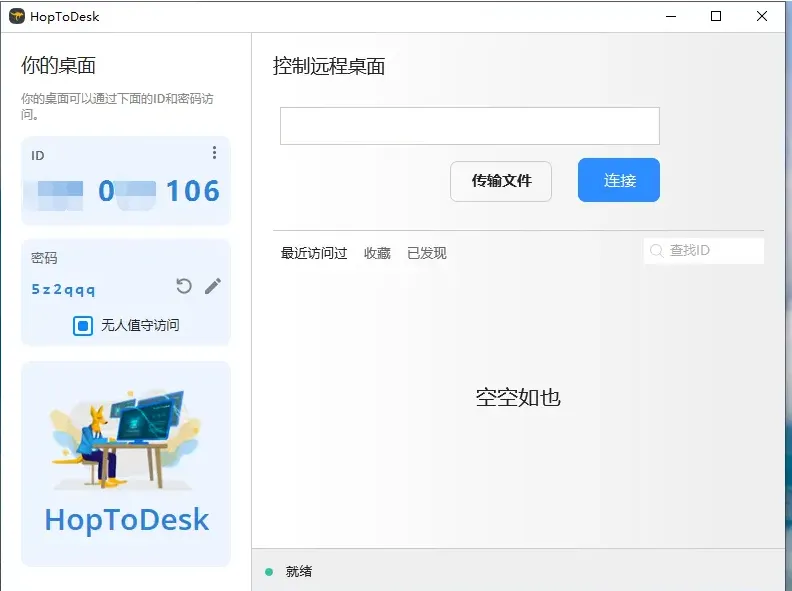The image size is (792, 591).
Task: Click the password text 5z2qqq
Action: click(63, 289)
